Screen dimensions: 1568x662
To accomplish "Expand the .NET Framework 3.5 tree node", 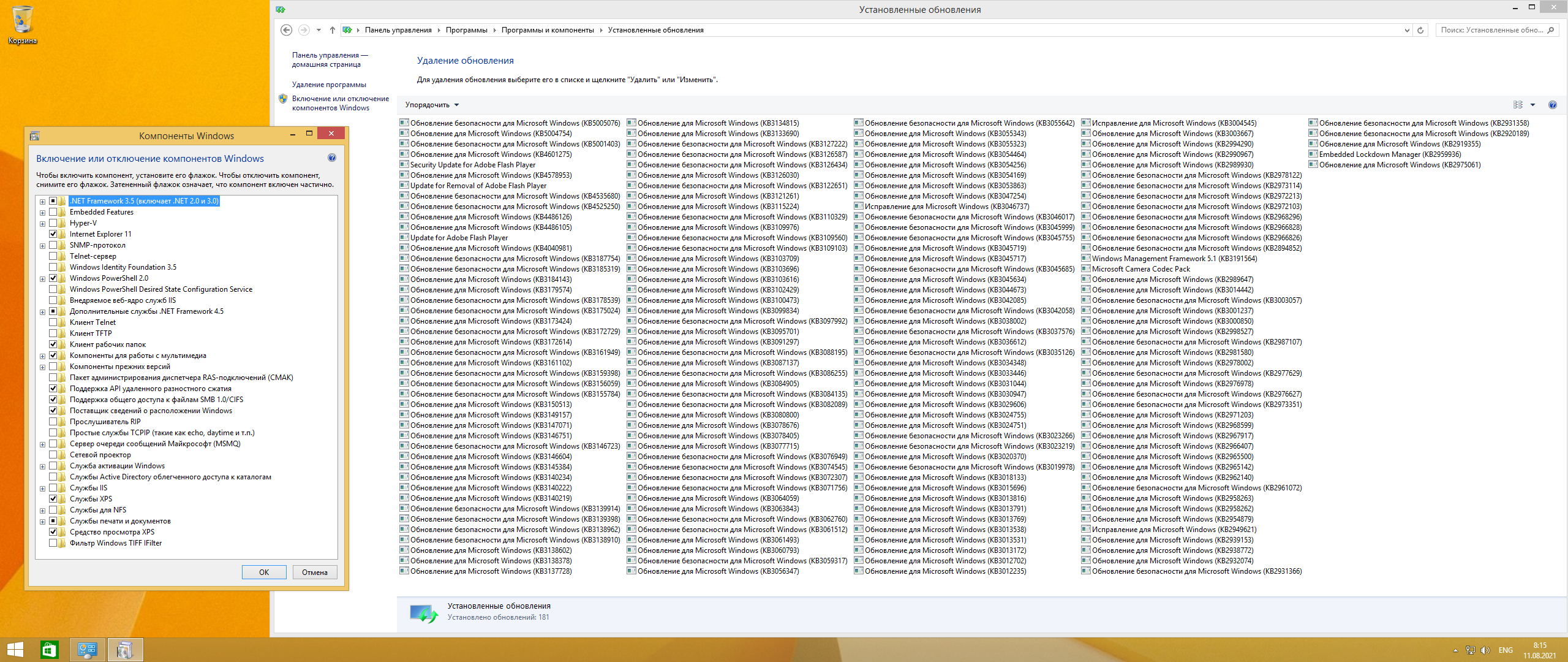I will 42,202.
